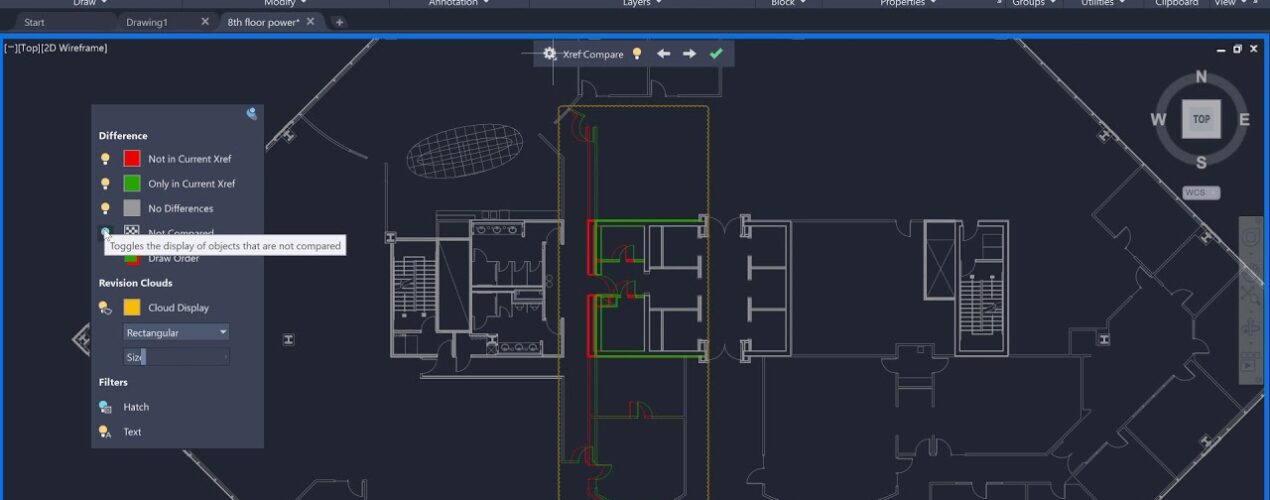Change the yellow Cloud Display color
Screen dimensions: 1270x500
pyautogui.click(x=132, y=308)
